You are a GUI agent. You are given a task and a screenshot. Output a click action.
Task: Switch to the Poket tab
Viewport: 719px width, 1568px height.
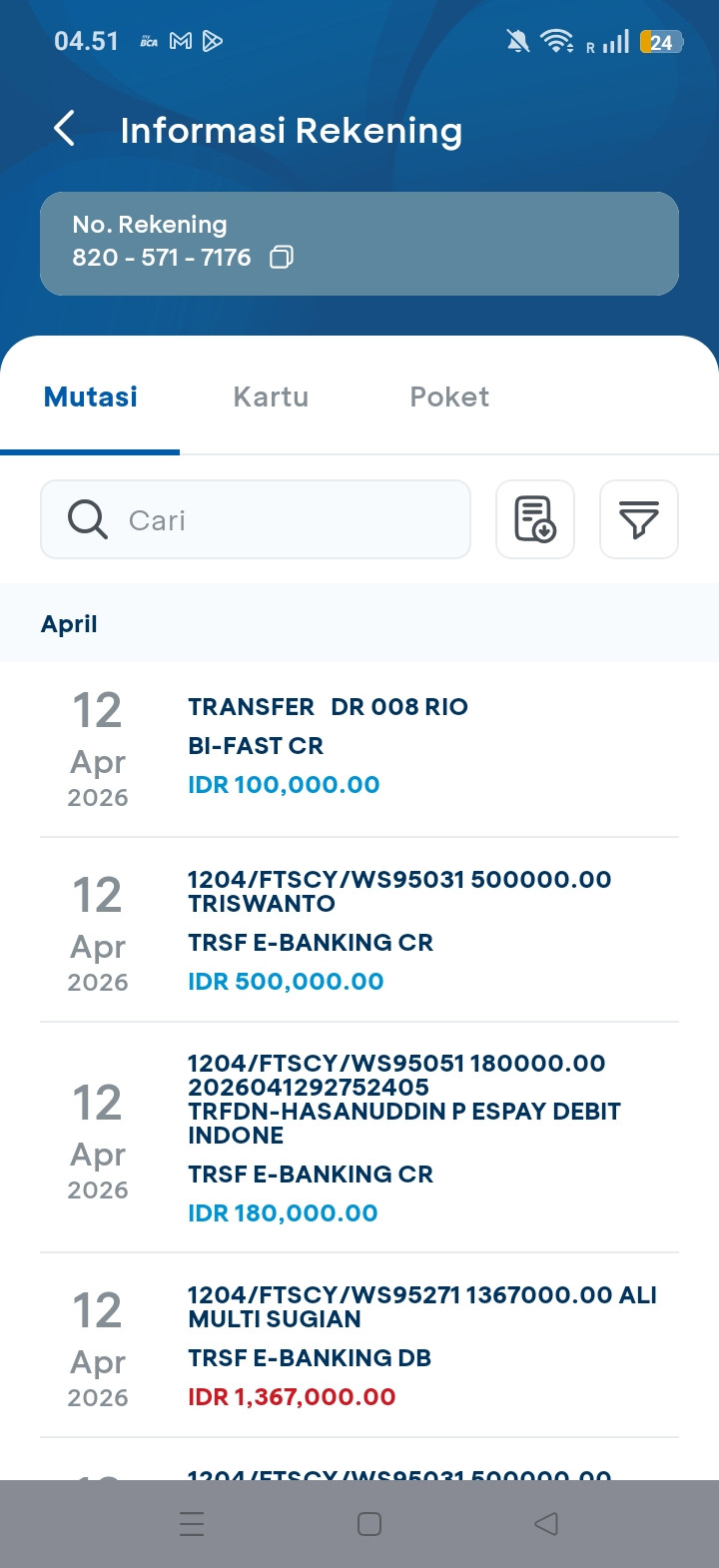point(449,396)
